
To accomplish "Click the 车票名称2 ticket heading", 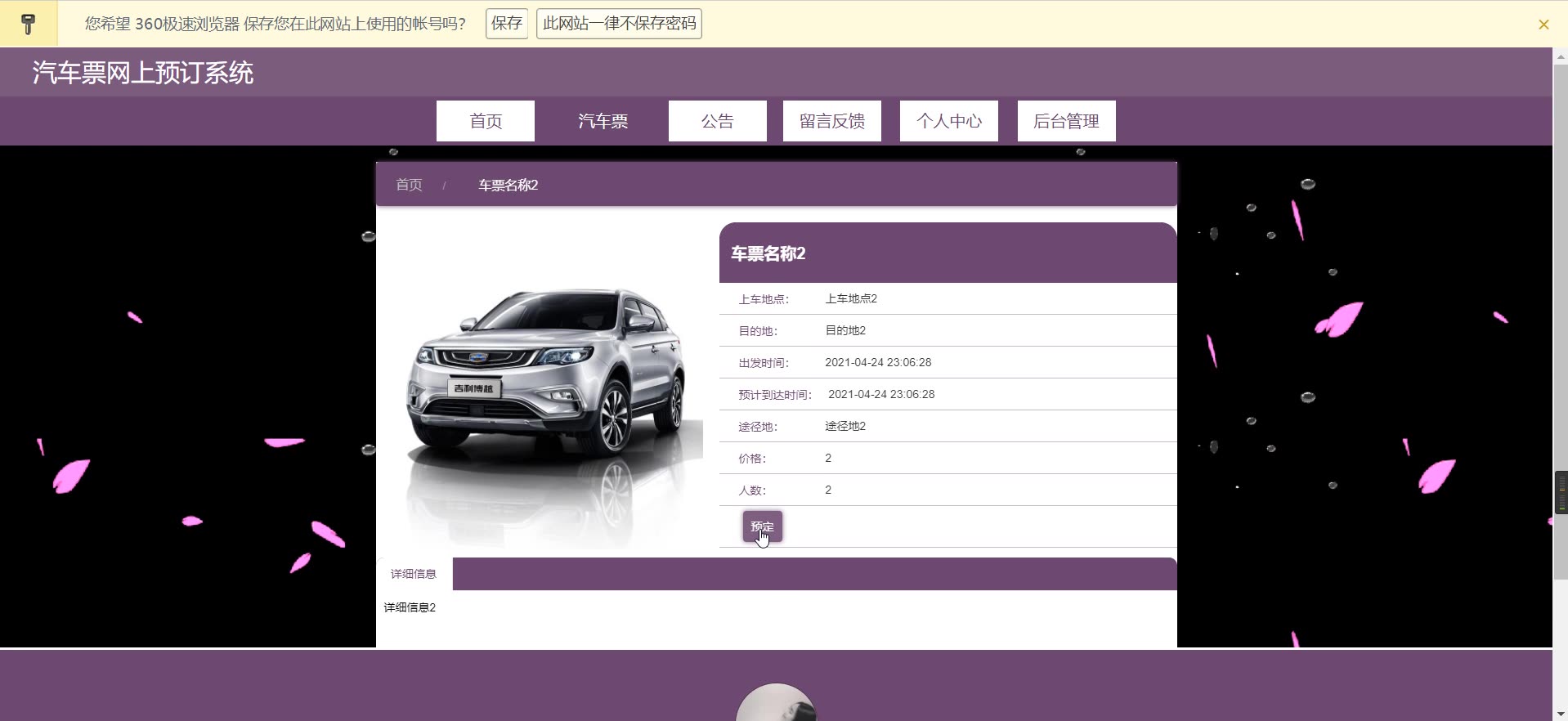I will (x=768, y=253).
